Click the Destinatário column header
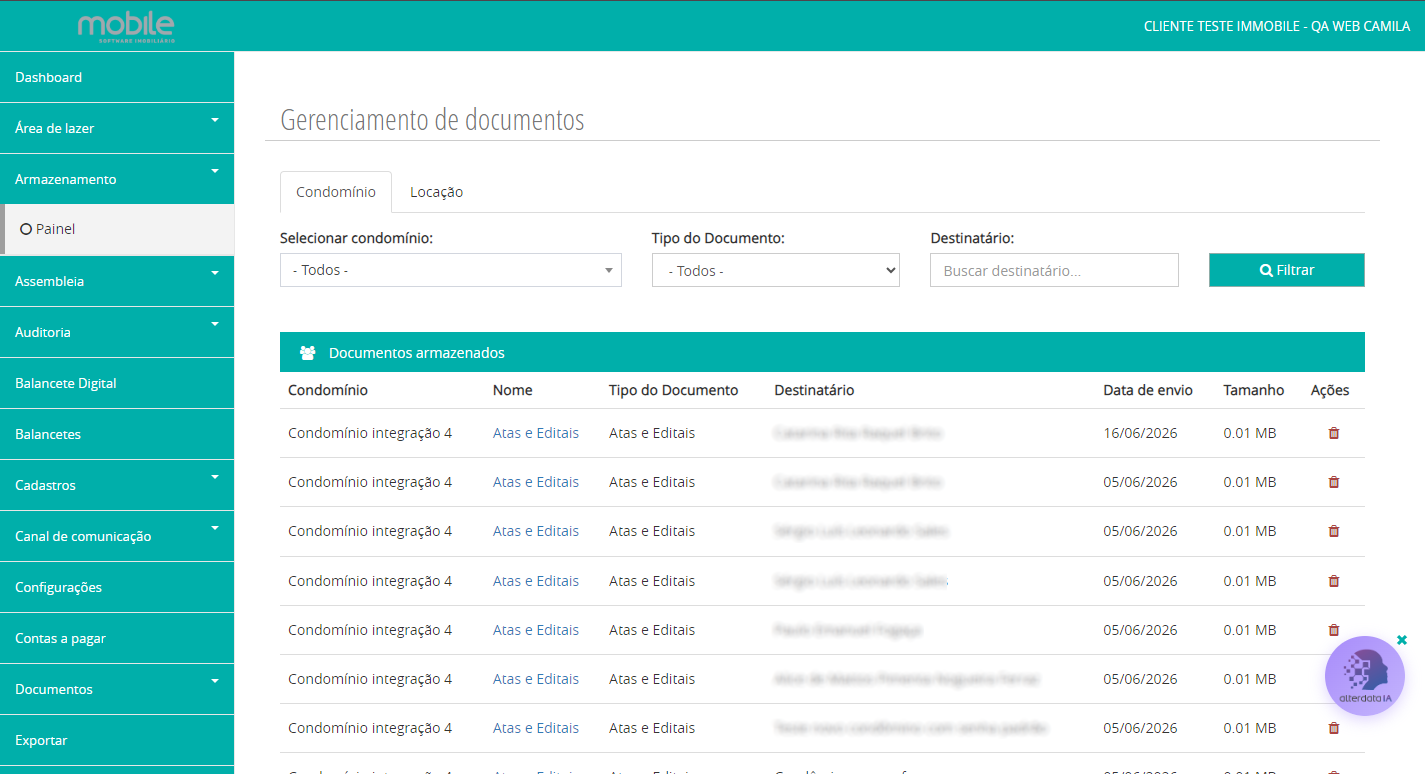 pos(814,390)
